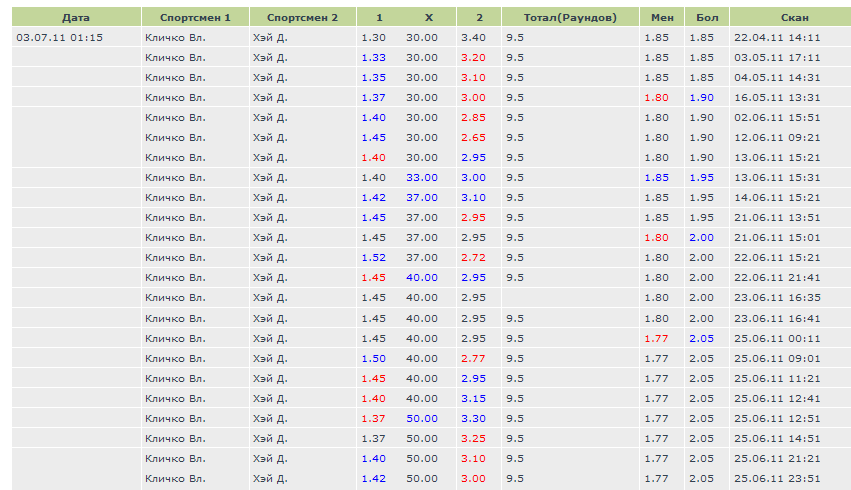Select scan time 16.05.11 13:31
The image size is (851, 490).
[x=777, y=98]
